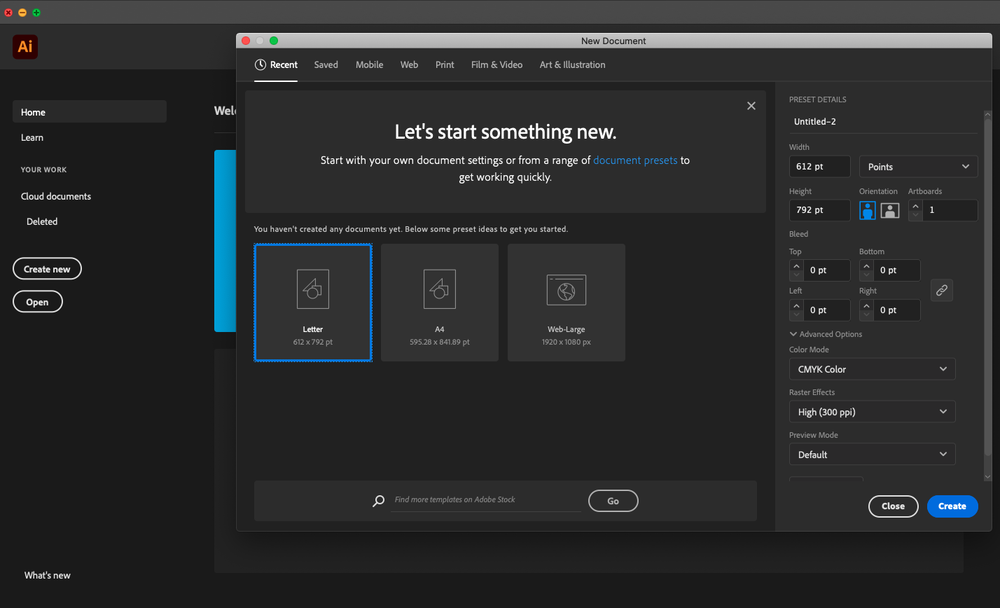Open the Art & Illustration tab

pyautogui.click(x=572, y=65)
